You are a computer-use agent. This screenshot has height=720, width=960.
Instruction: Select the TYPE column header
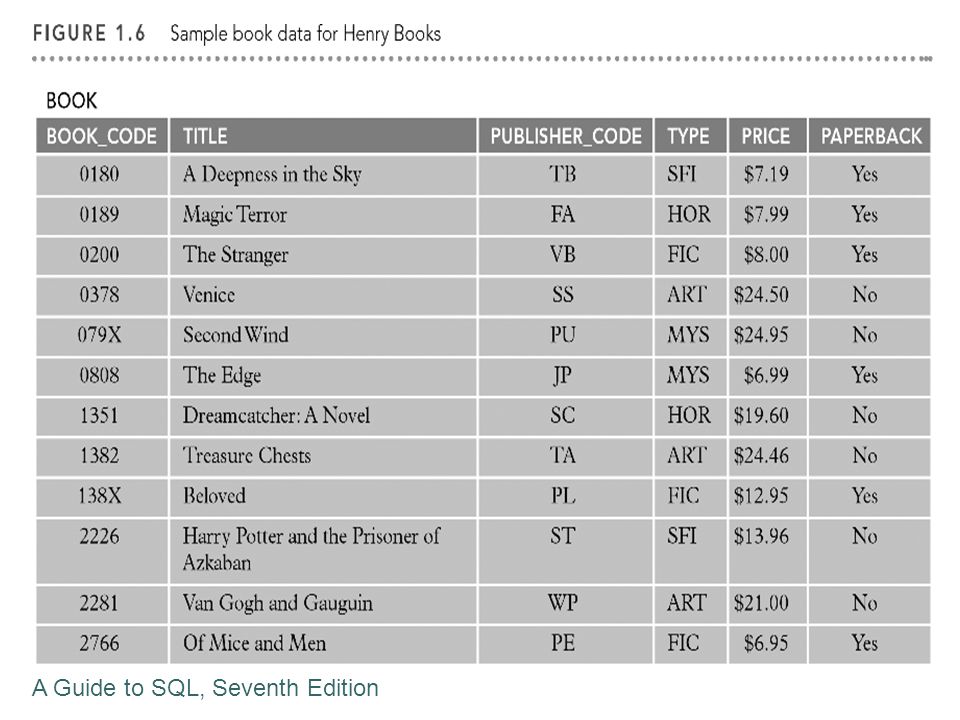click(691, 136)
